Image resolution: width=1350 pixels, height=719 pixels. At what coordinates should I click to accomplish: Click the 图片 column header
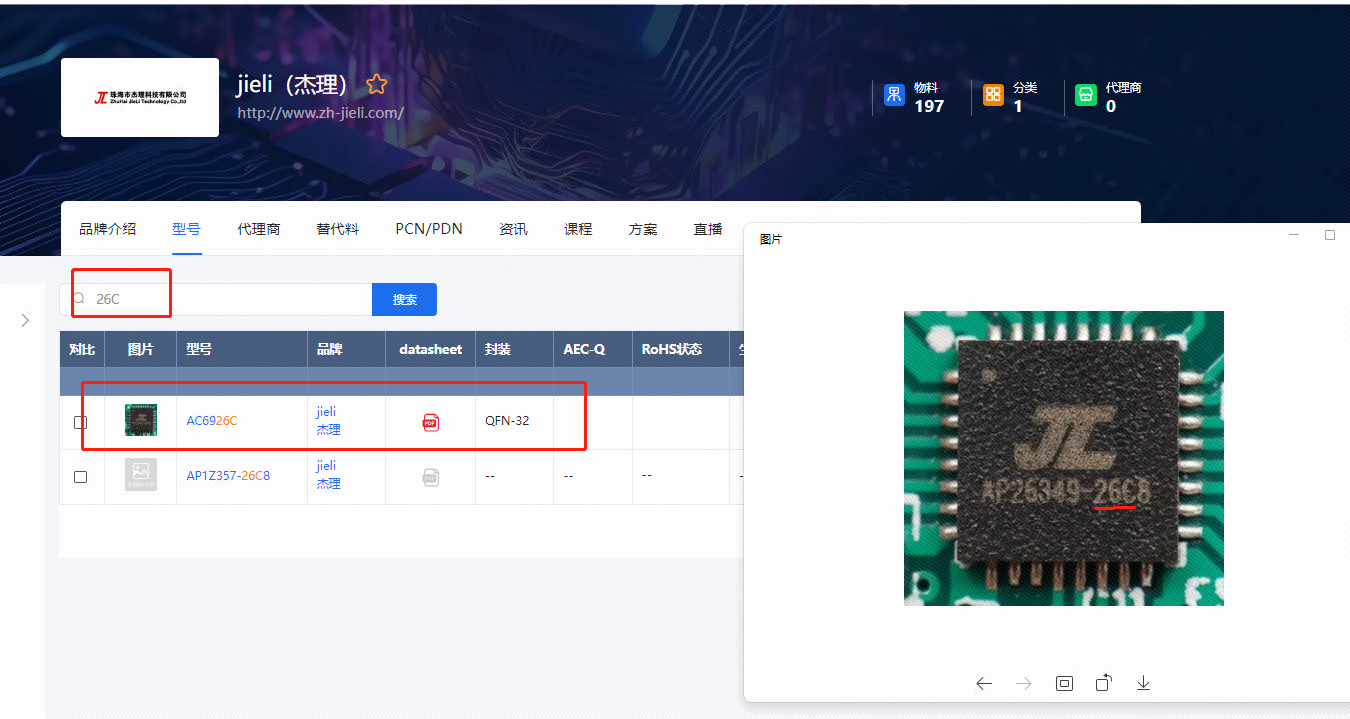tap(141, 349)
